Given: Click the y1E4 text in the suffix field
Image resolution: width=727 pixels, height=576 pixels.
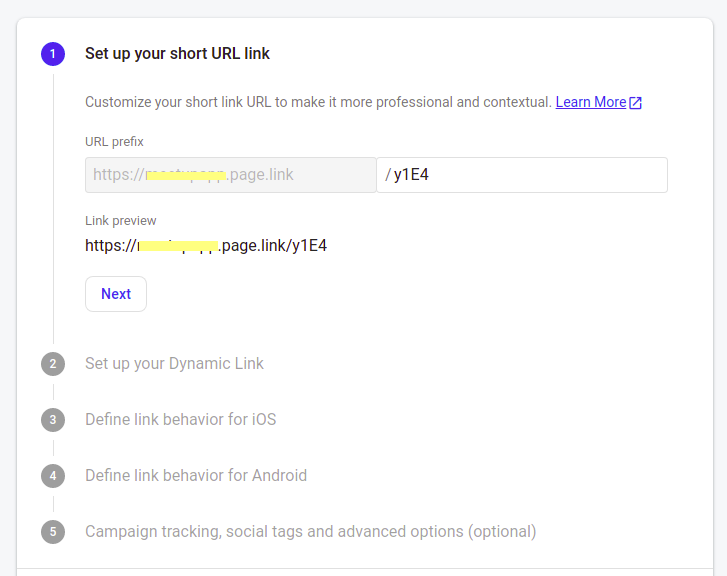Looking at the screenshot, I should click(x=411, y=175).
